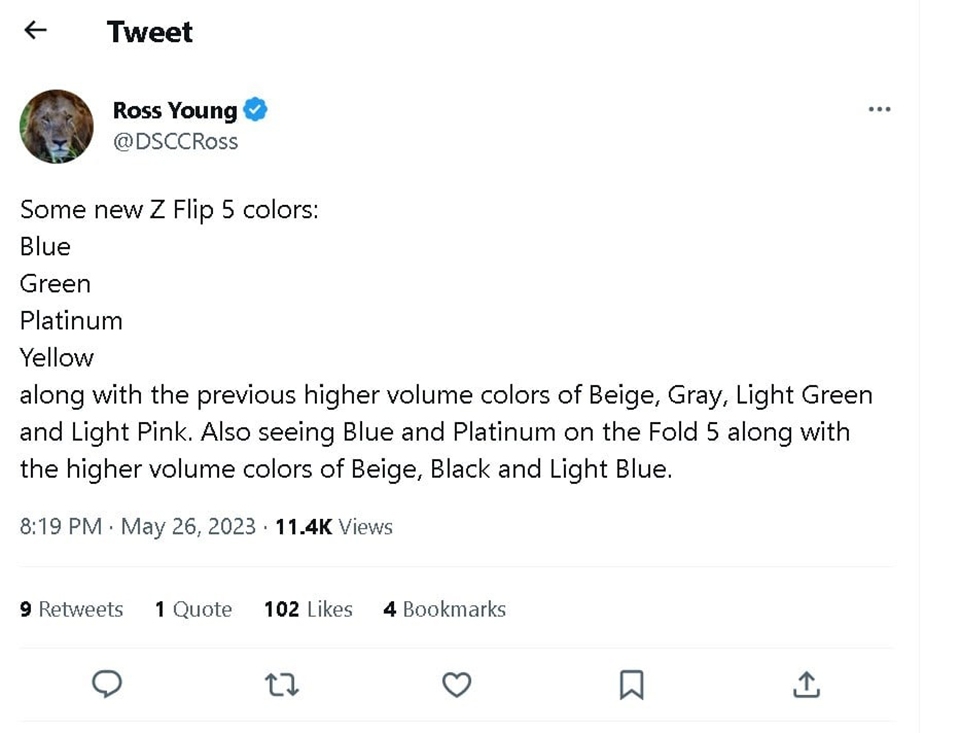Go back using the left arrow
The height and width of the screenshot is (733, 960).
click(x=35, y=31)
